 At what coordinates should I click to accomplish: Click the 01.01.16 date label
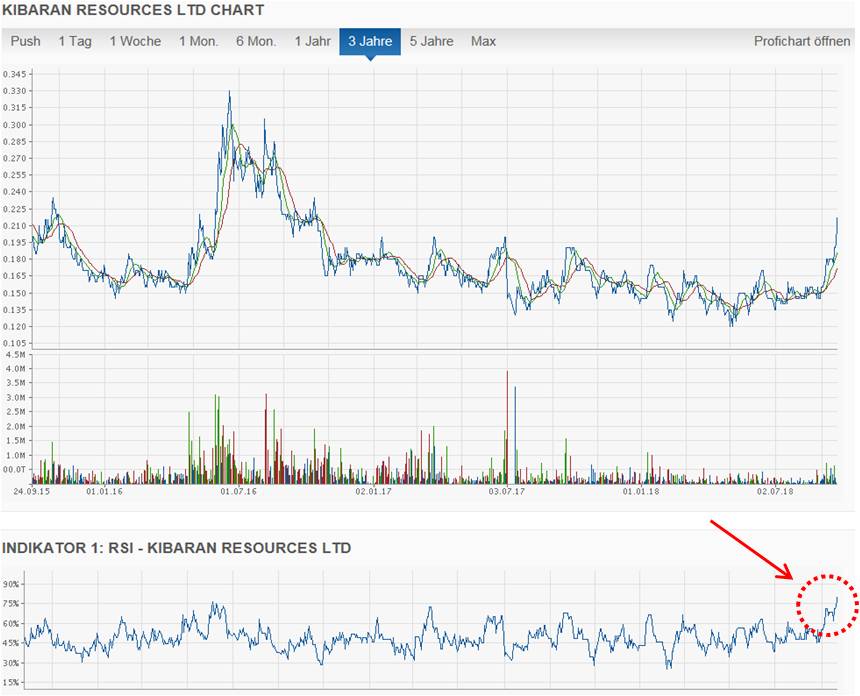pyautogui.click(x=104, y=491)
